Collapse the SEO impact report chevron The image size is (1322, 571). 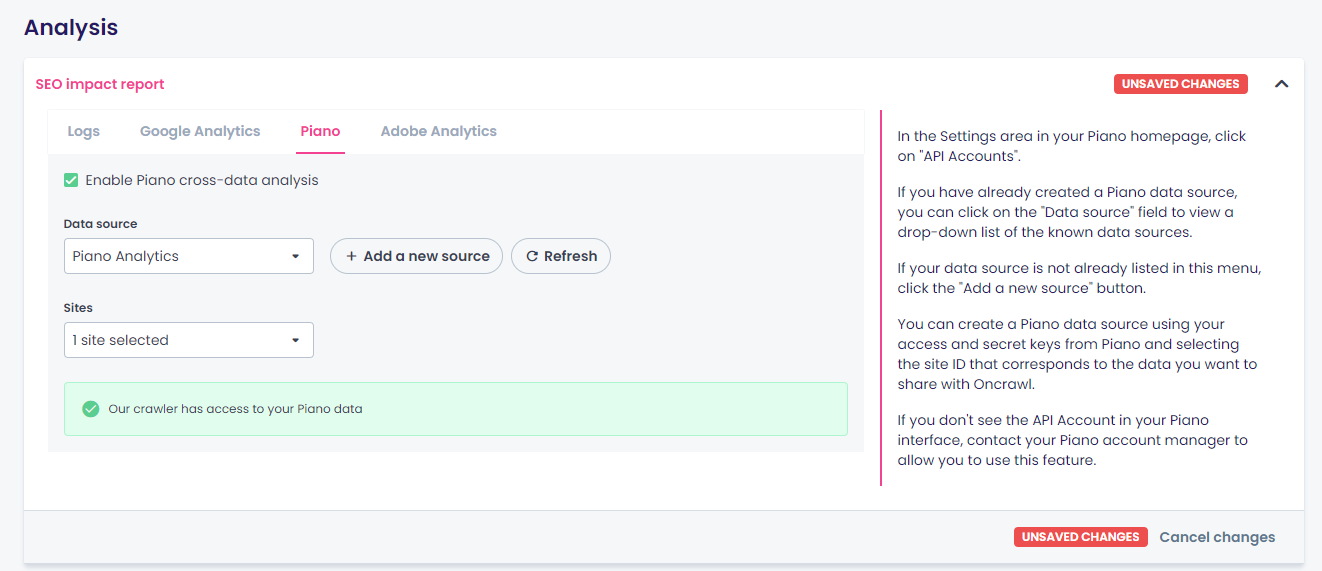tap(1281, 84)
